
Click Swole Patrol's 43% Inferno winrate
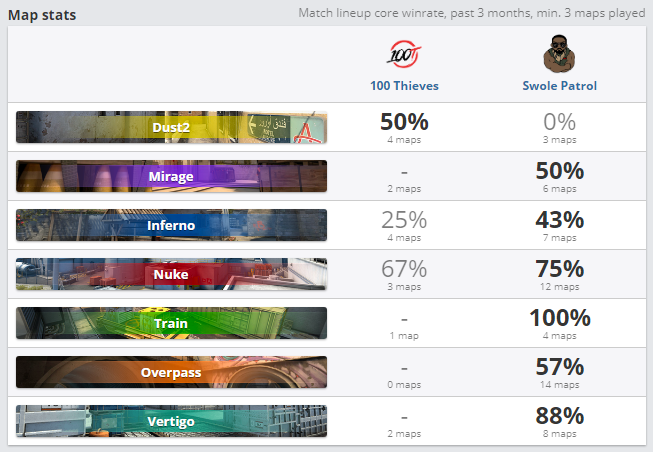pyautogui.click(x=559, y=220)
